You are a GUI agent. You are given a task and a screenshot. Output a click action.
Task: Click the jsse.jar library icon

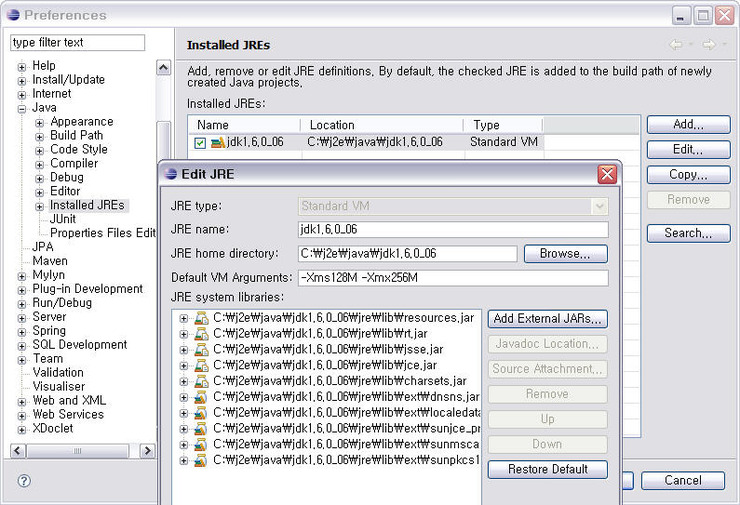pyautogui.click(x=201, y=350)
